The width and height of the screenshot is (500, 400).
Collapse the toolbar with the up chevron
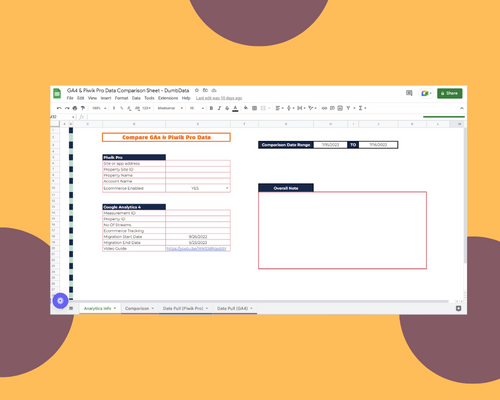tap(462, 108)
